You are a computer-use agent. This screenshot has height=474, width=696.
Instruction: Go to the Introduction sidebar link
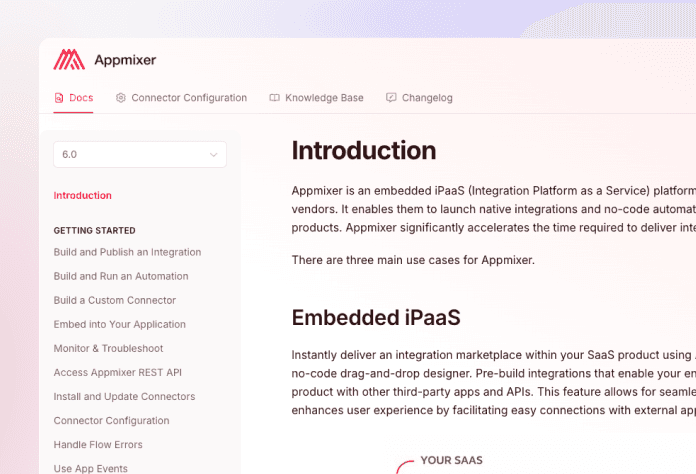[x=83, y=195]
